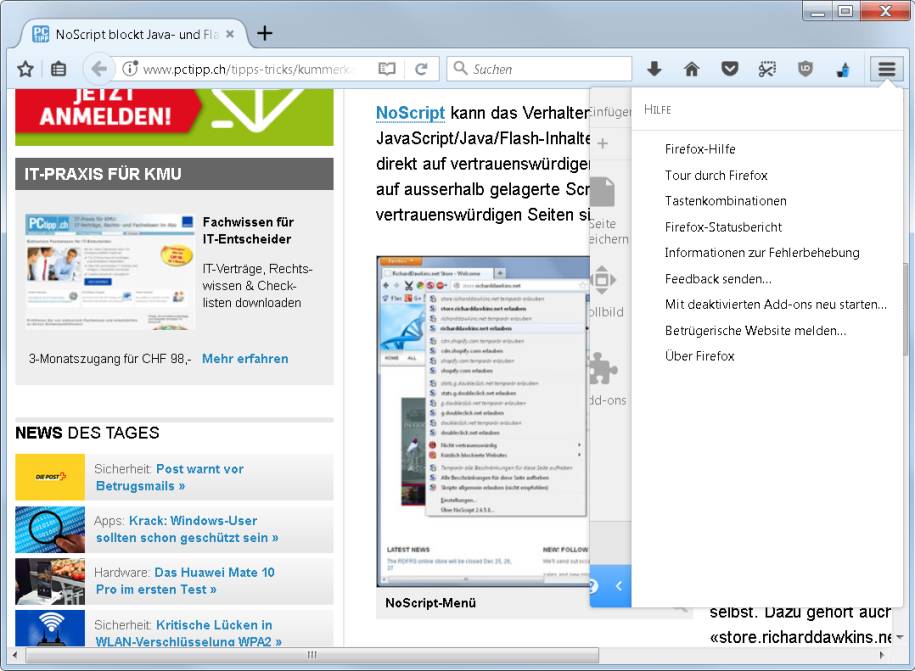
Task: Open the NoScript article link
Action: click(410, 113)
